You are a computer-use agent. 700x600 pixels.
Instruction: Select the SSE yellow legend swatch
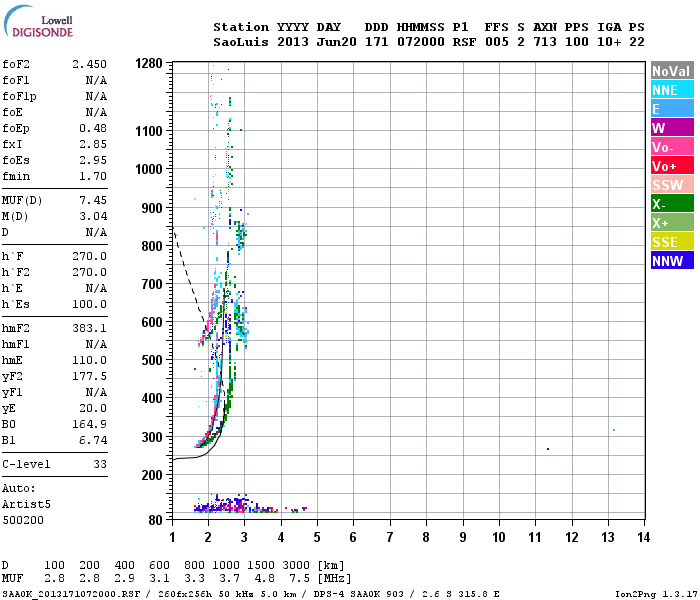(672, 242)
